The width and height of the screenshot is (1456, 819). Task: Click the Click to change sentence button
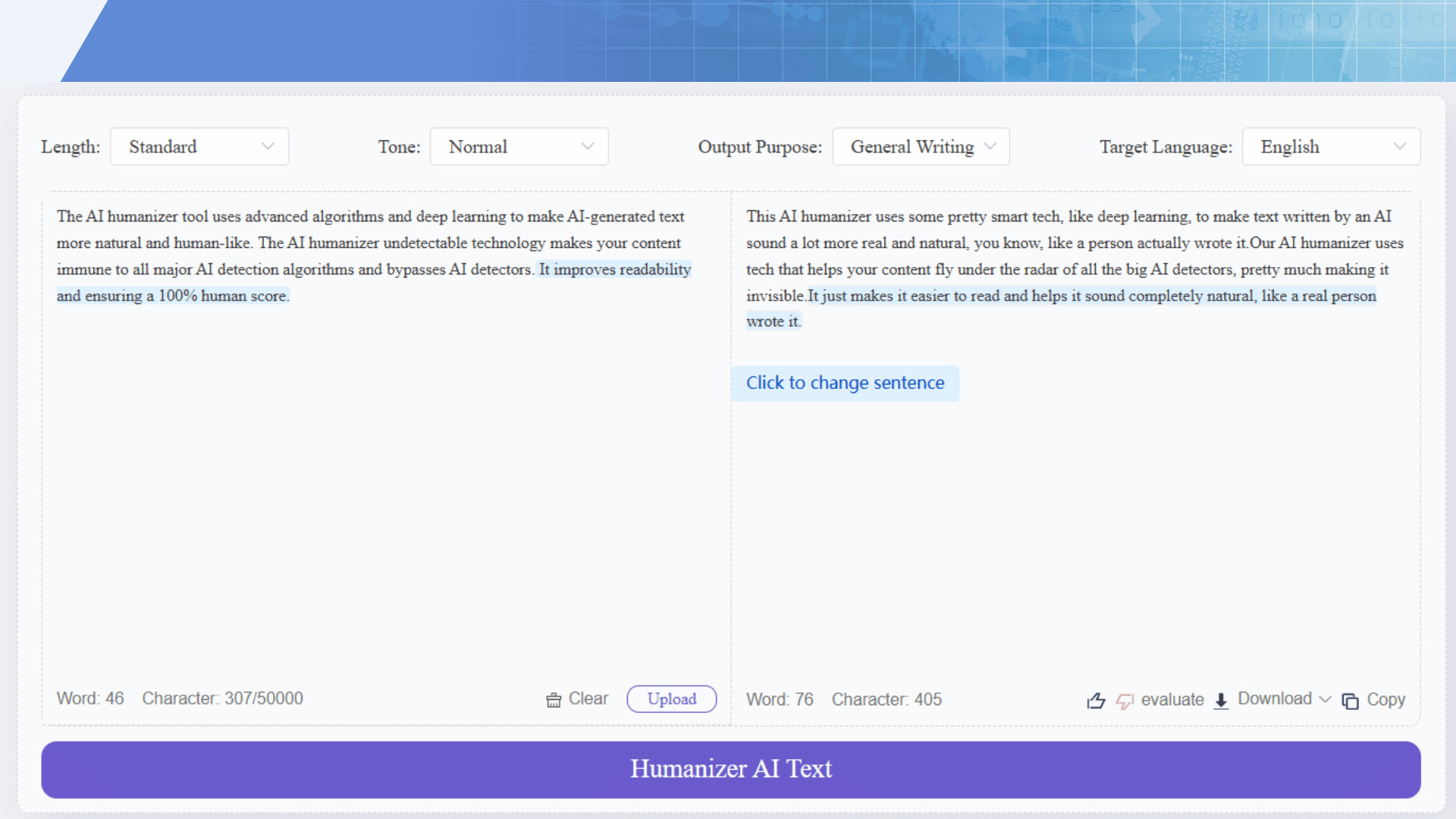(x=846, y=383)
